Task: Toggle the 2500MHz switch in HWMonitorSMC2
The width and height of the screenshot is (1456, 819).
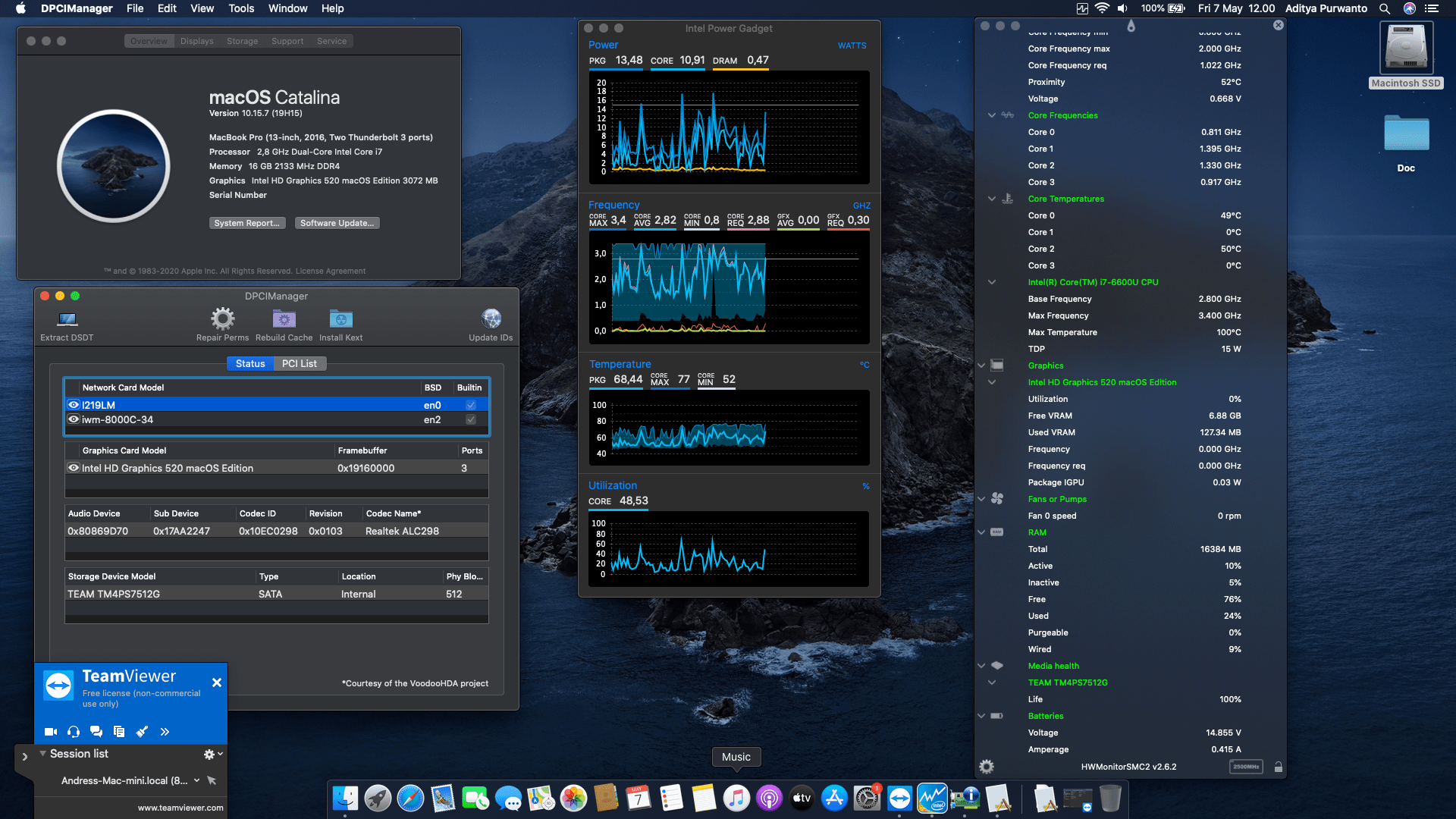Action: (x=1246, y=767)
